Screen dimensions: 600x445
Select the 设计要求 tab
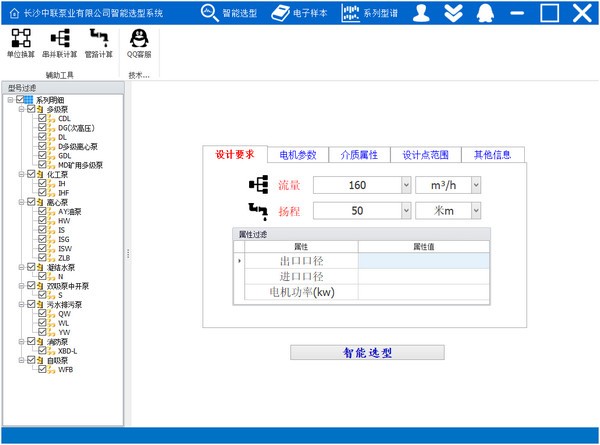pos(235,154)
